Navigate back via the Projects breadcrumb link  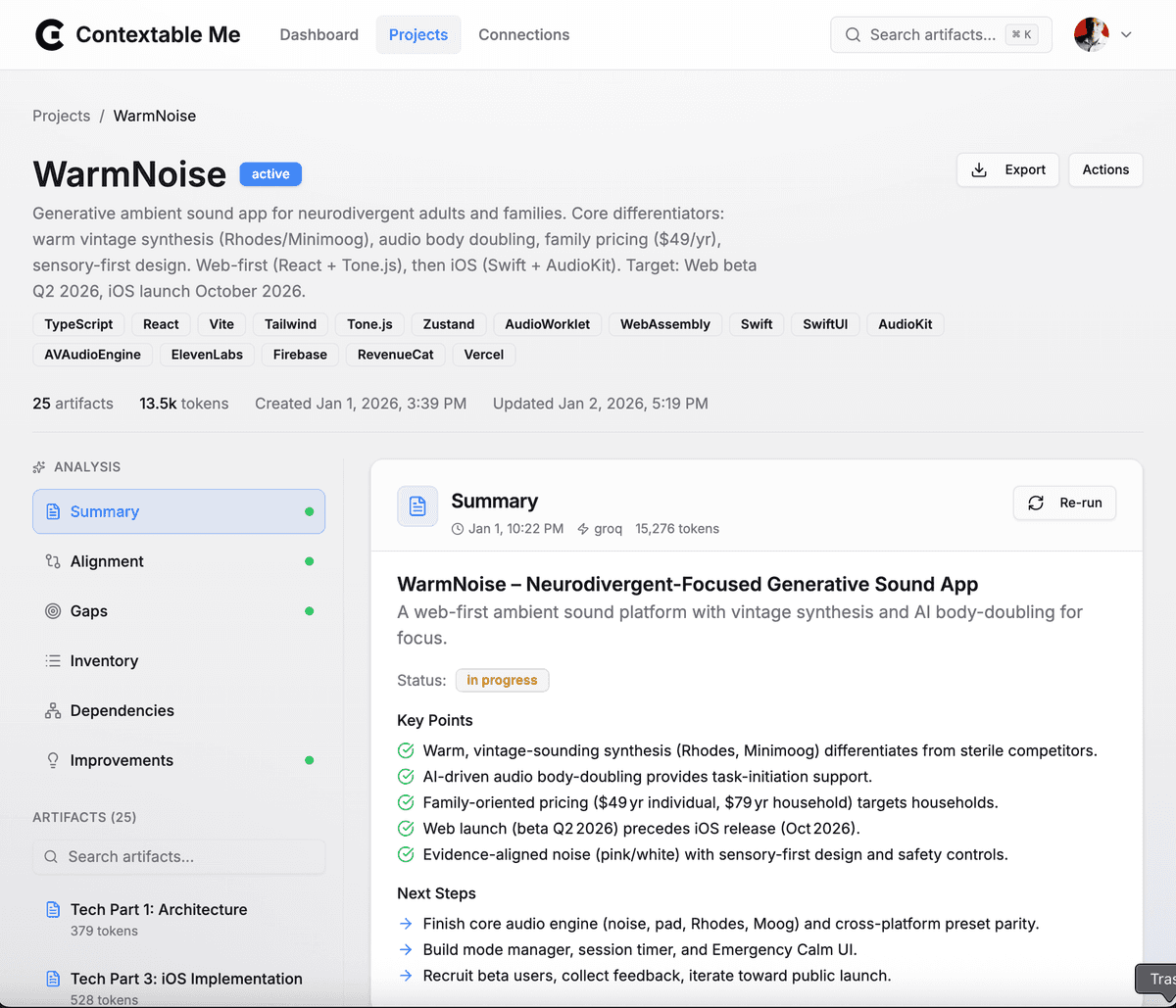pyautogui.click(x=61, y=116)
